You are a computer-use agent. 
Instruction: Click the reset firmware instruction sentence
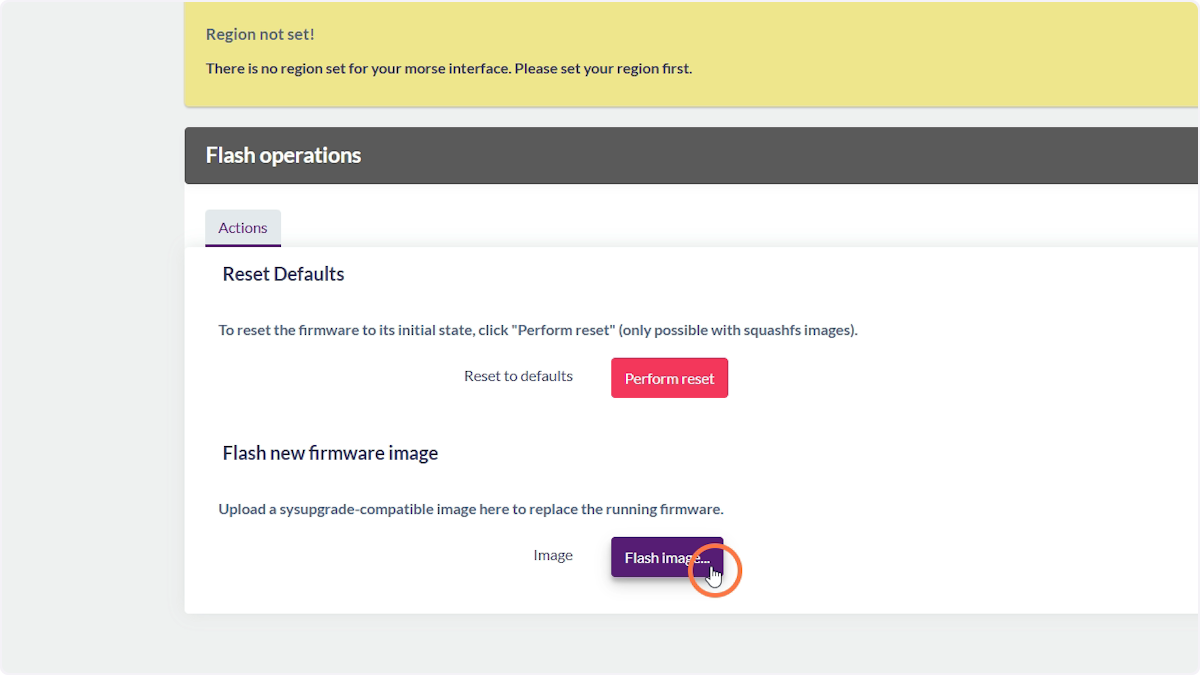538,329
